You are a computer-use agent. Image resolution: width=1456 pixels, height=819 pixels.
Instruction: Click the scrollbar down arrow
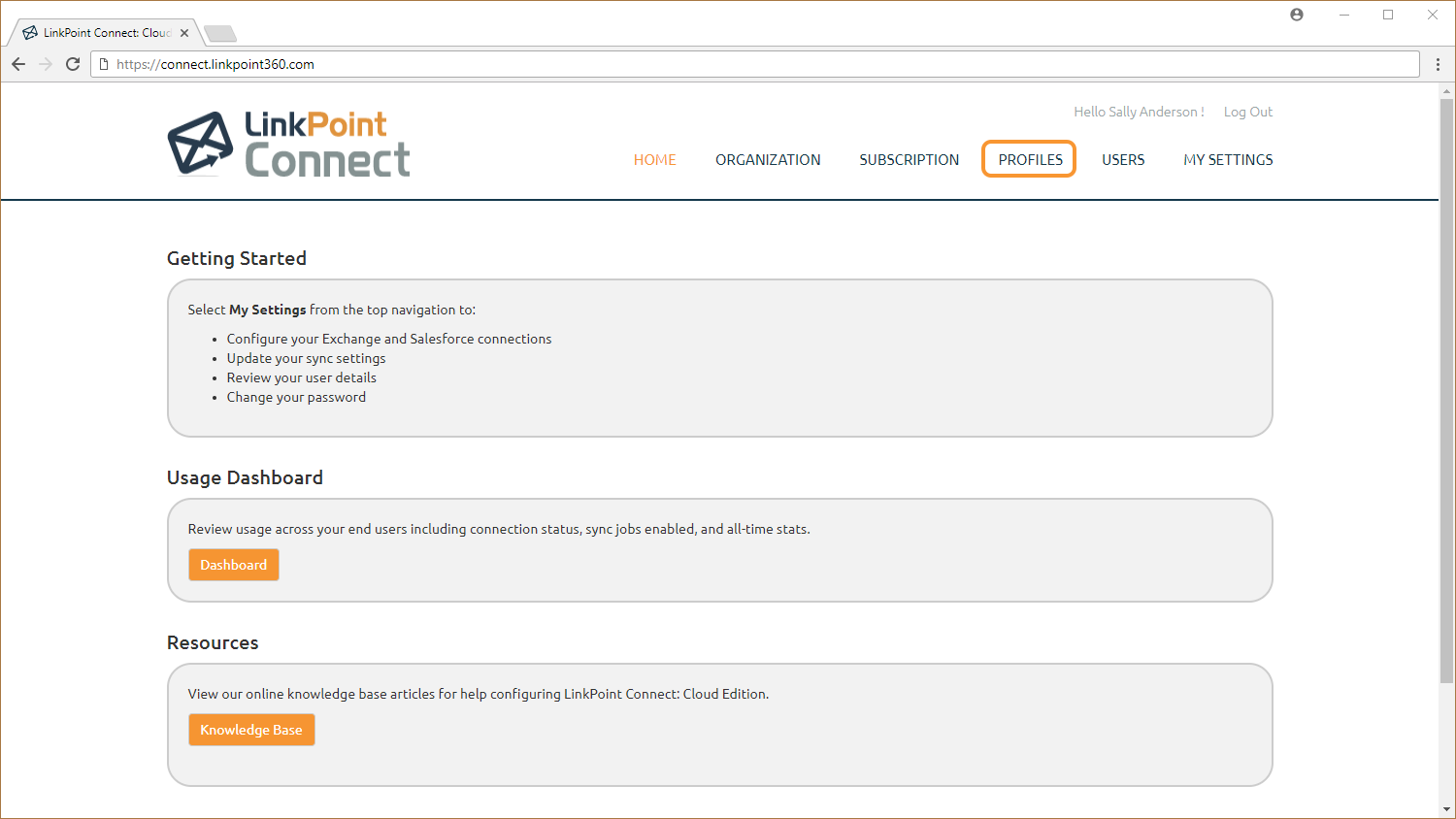1446,809
